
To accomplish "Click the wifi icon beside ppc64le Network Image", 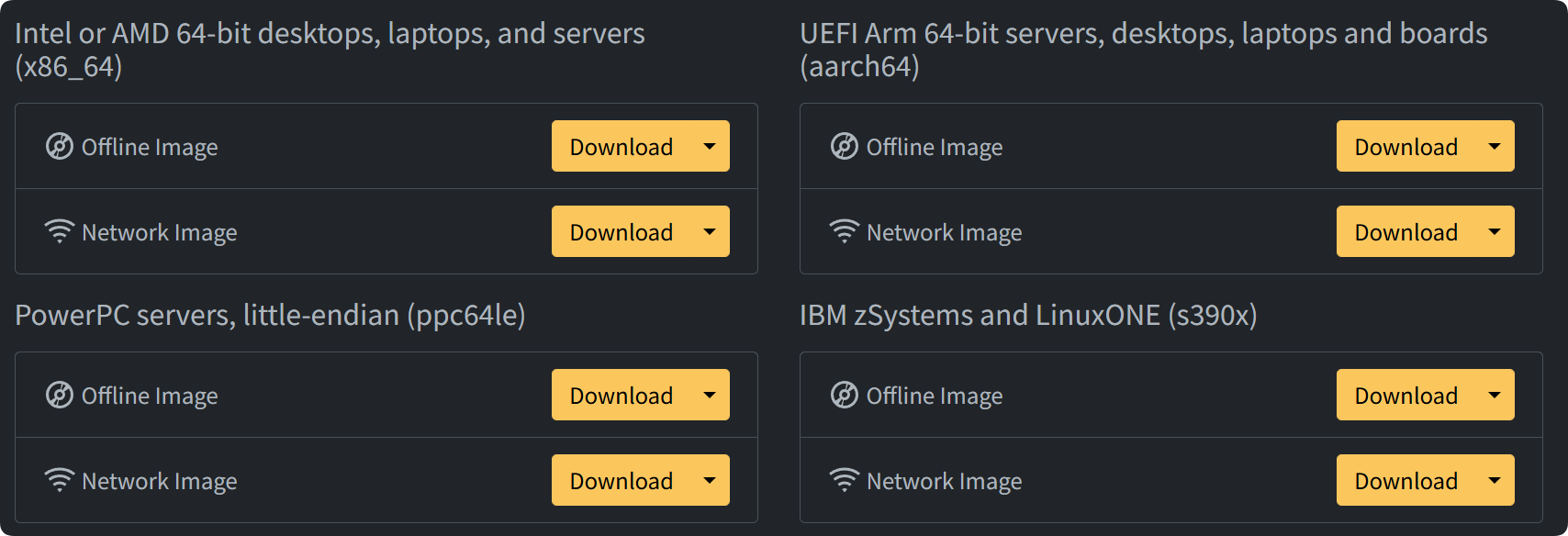I will click(x=60, y=480).
